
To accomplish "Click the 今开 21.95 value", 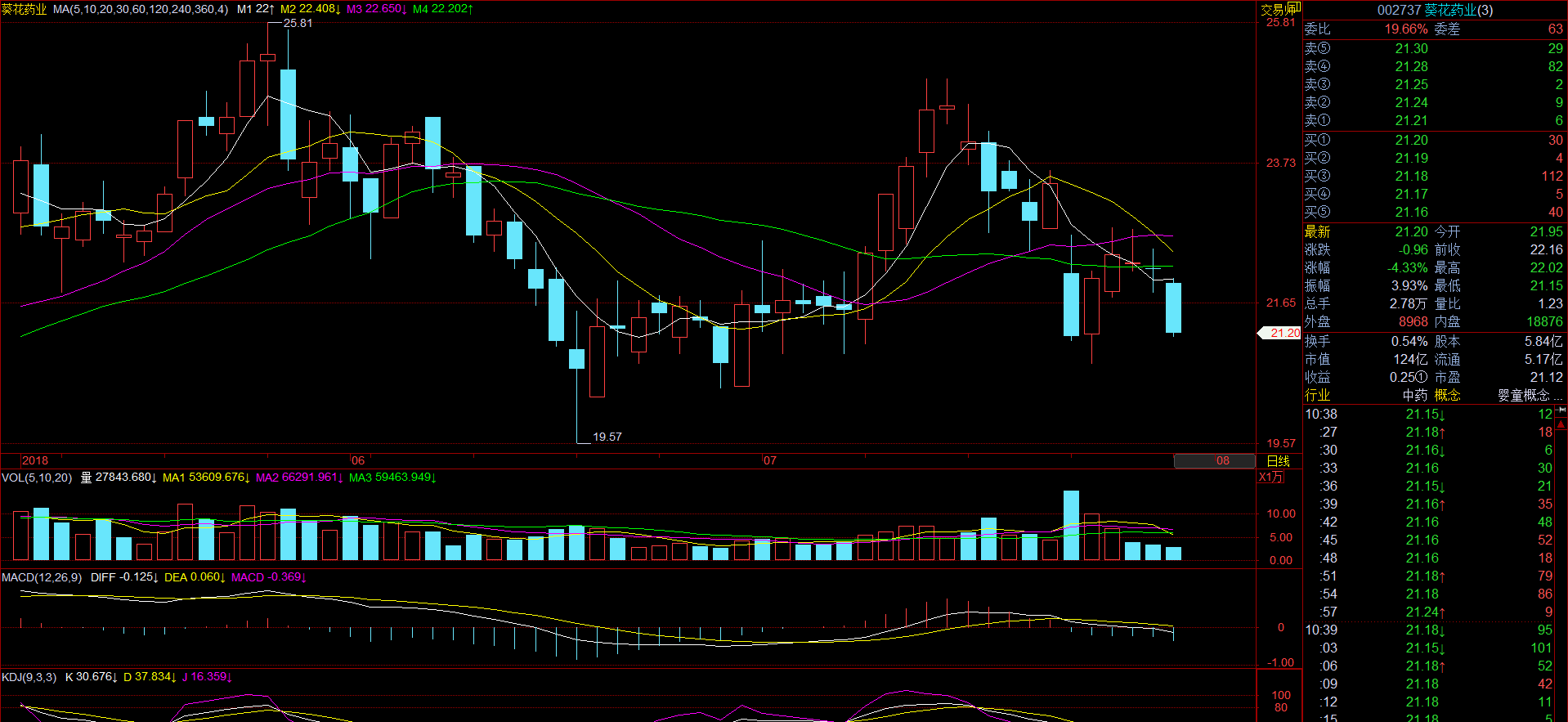I will [1547, 231].
